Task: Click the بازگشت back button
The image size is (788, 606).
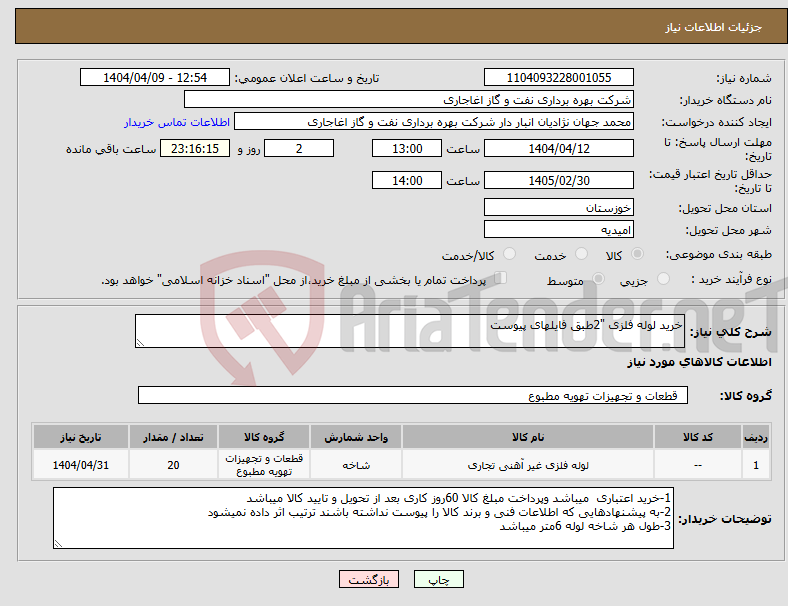Action: coord(369,579)
